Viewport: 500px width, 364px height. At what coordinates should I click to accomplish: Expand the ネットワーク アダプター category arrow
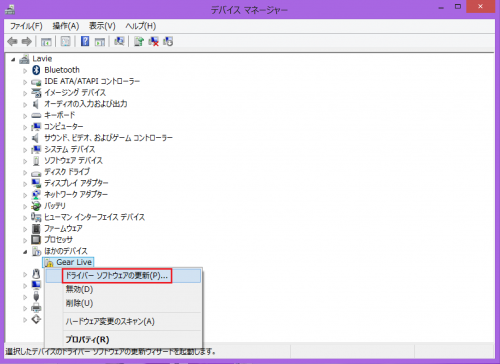(25, 195)
